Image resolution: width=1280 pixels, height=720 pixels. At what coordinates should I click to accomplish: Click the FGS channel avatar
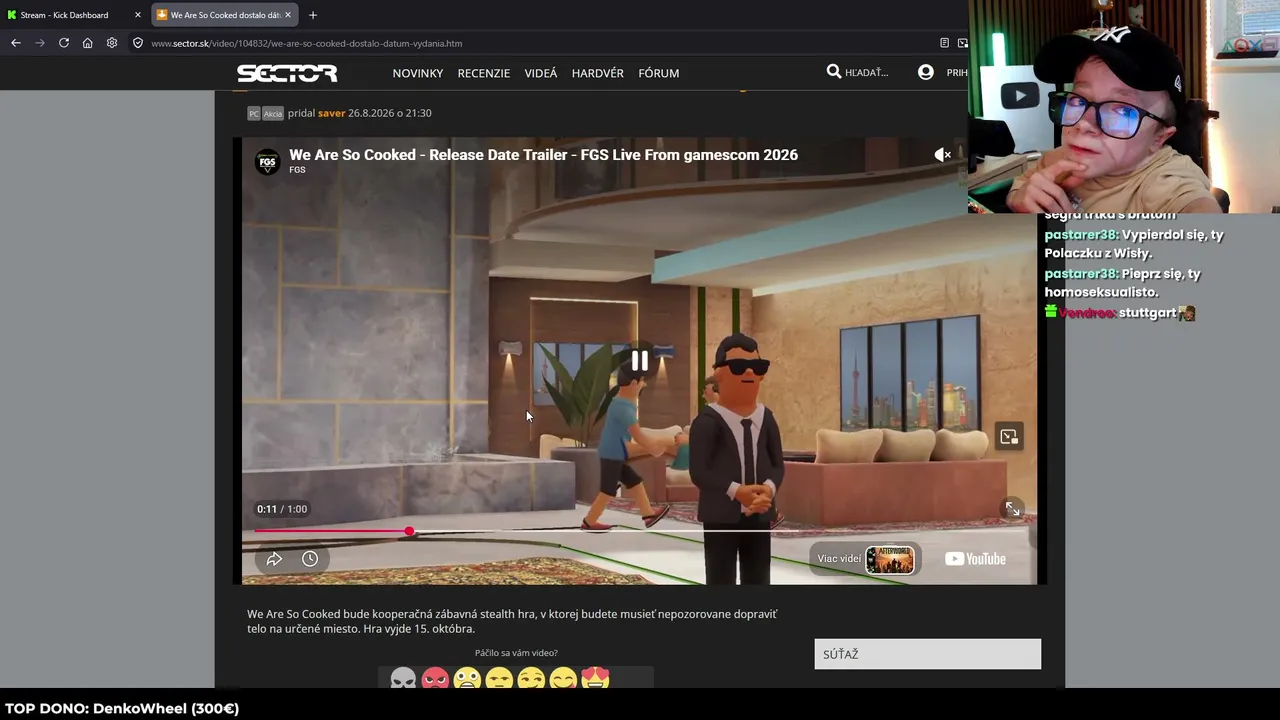267,162
